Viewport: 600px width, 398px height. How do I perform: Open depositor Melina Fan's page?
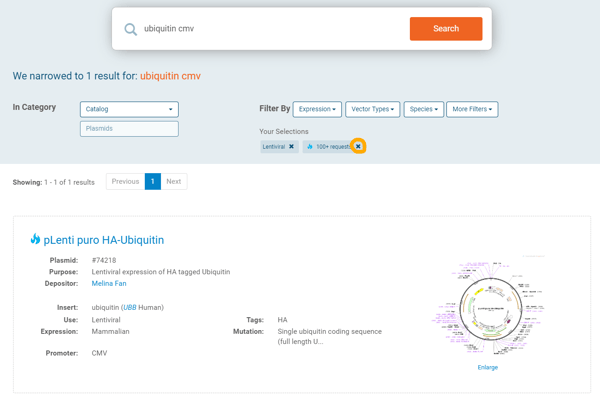(109, 284)
